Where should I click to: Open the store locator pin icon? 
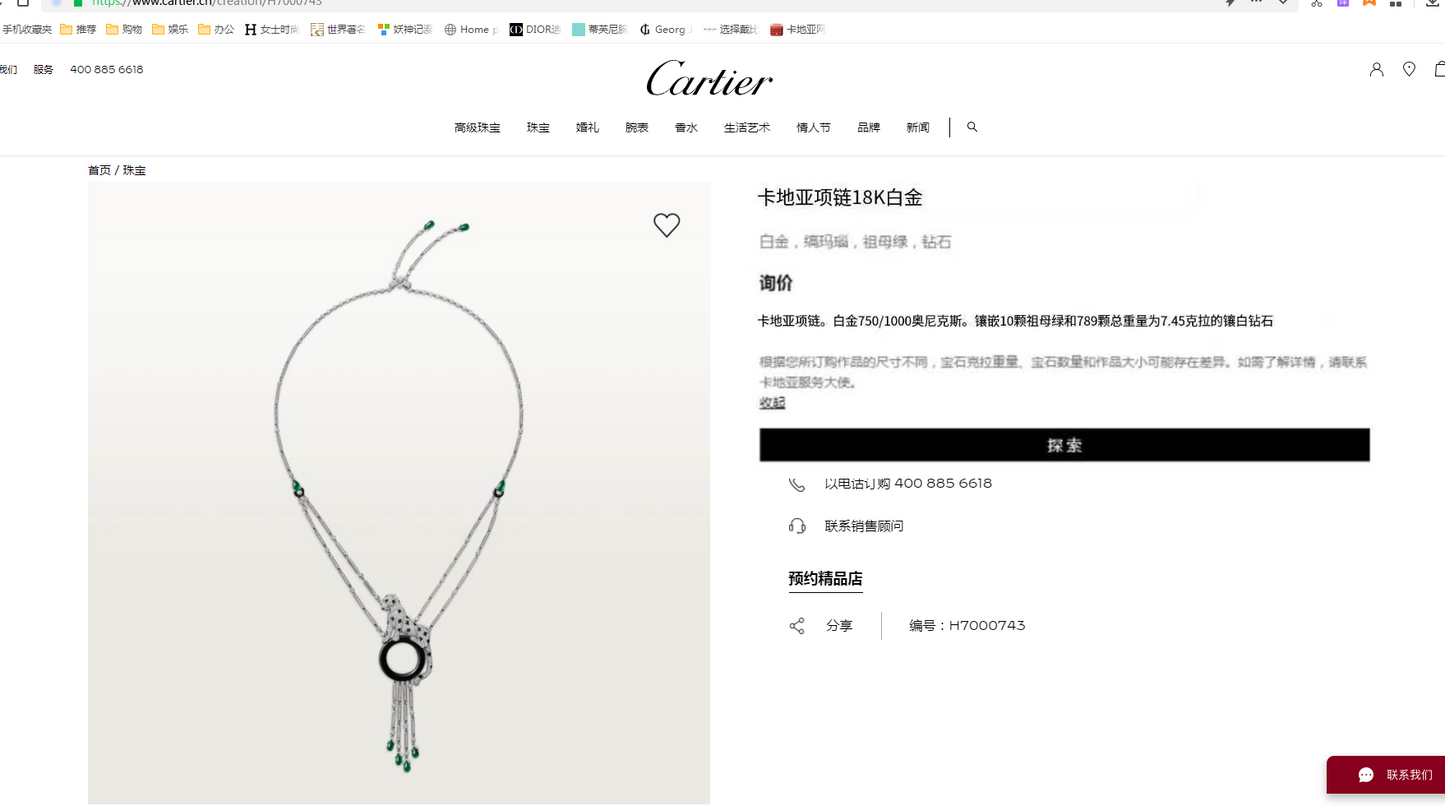coord(1409,69)
